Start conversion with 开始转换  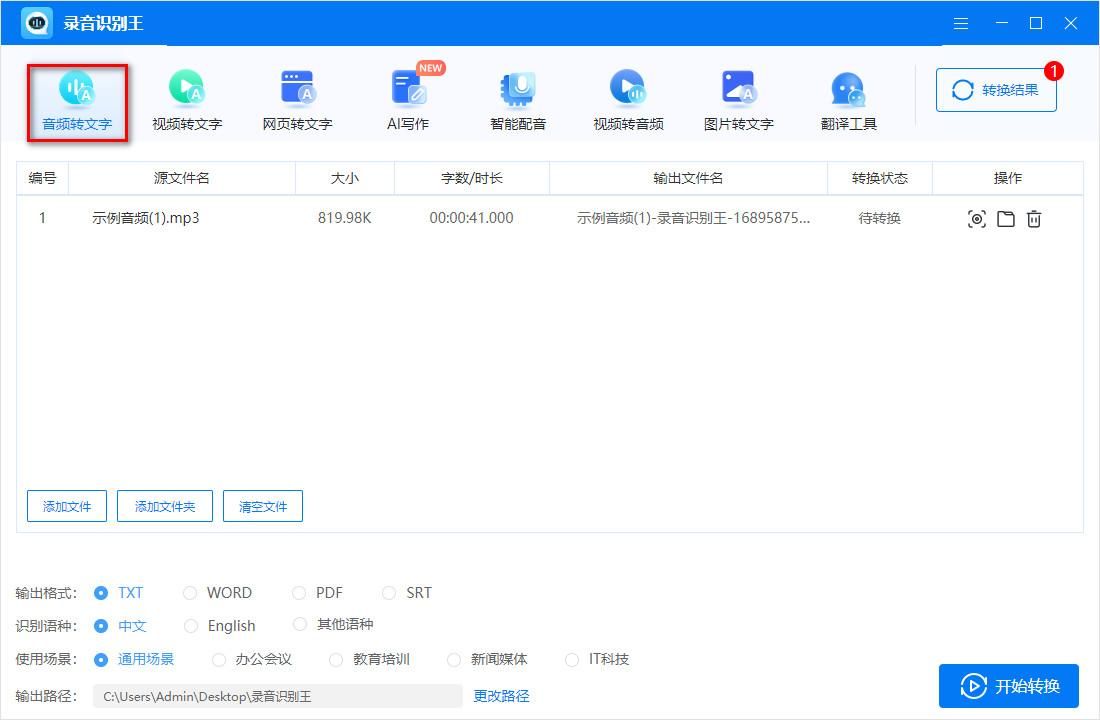pyautogui.click(x=1009, y=686)
